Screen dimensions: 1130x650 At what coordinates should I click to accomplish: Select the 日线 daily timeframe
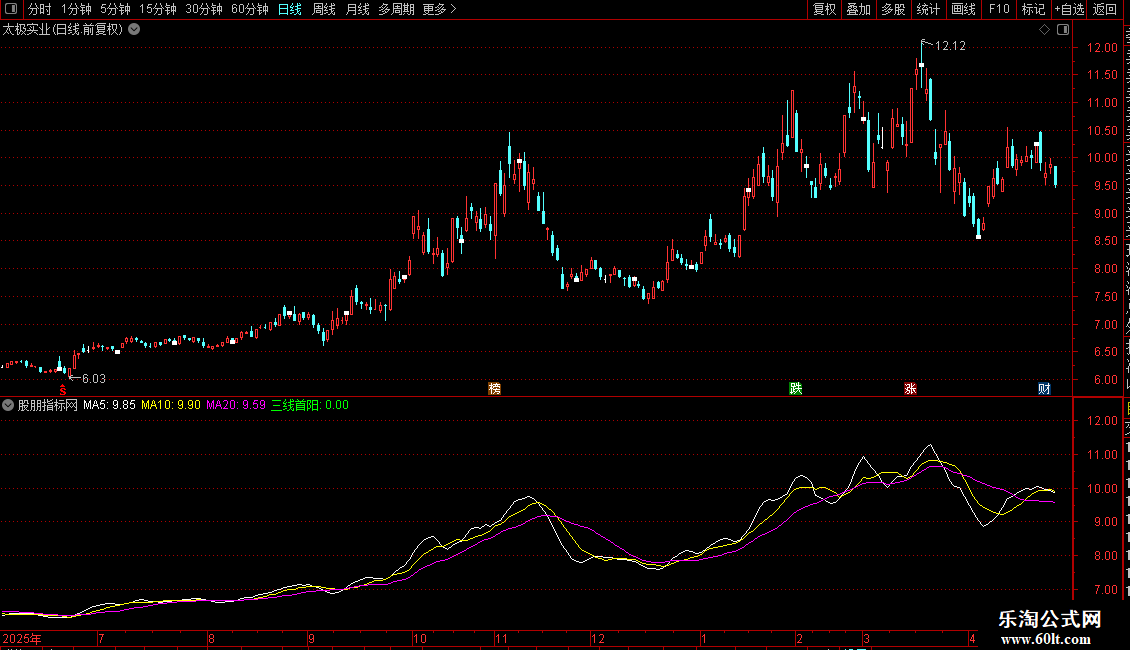290,9
